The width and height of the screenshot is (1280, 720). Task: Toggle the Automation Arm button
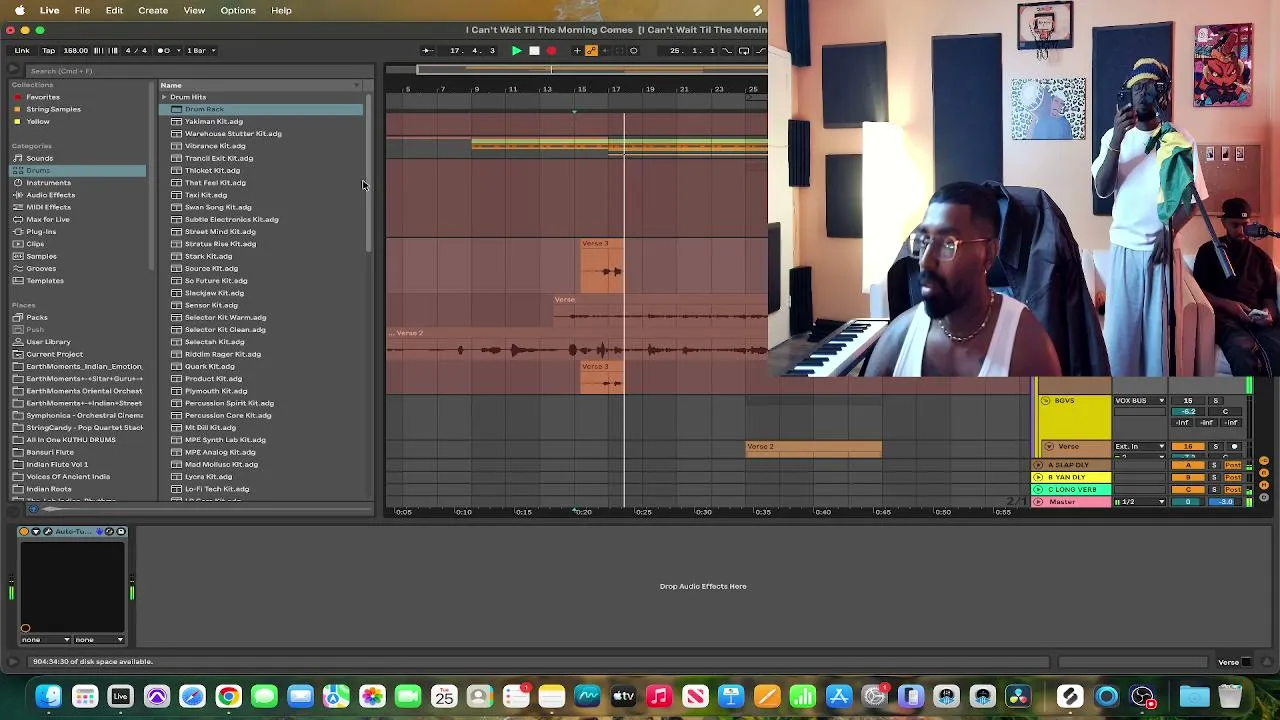[x=591, y=50]
